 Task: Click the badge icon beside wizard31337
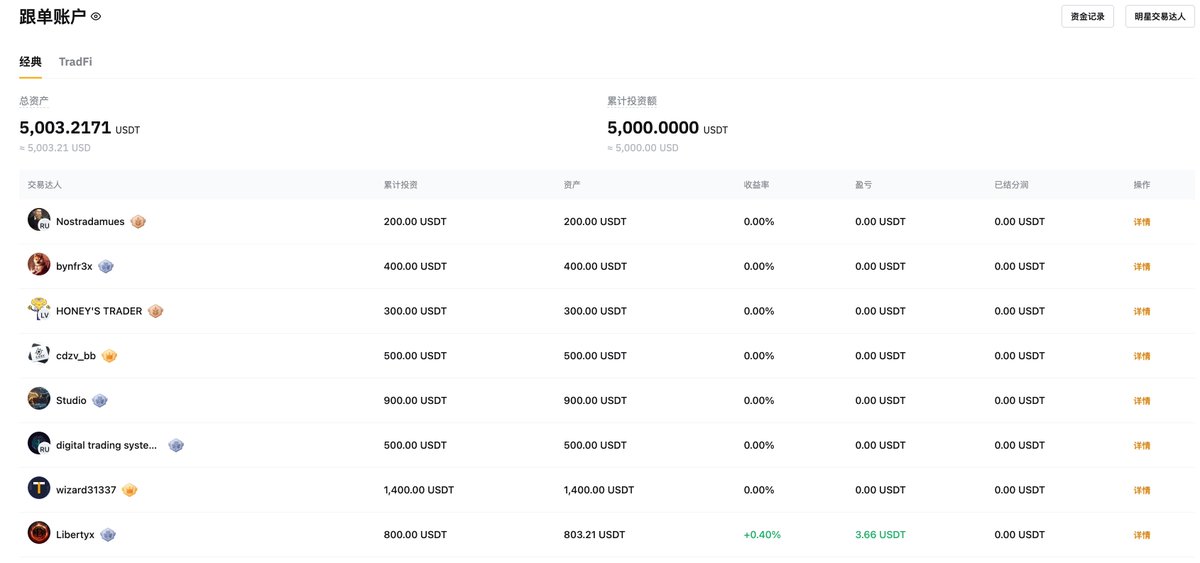pyautogui.click(x=129, y=490)
